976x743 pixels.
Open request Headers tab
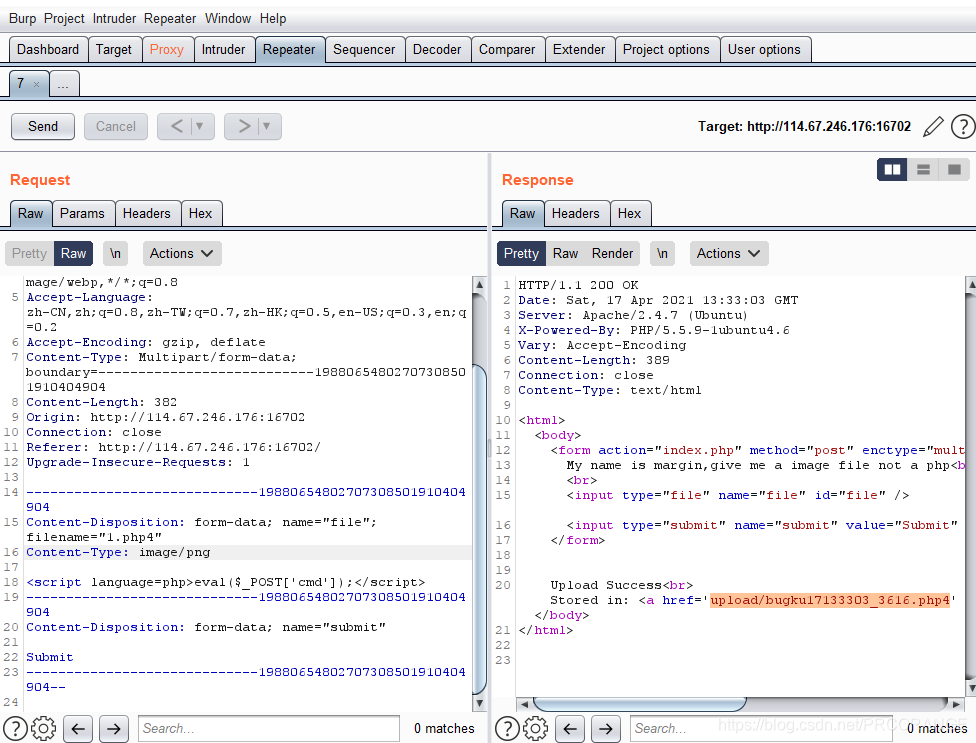(x=146, y=213)
